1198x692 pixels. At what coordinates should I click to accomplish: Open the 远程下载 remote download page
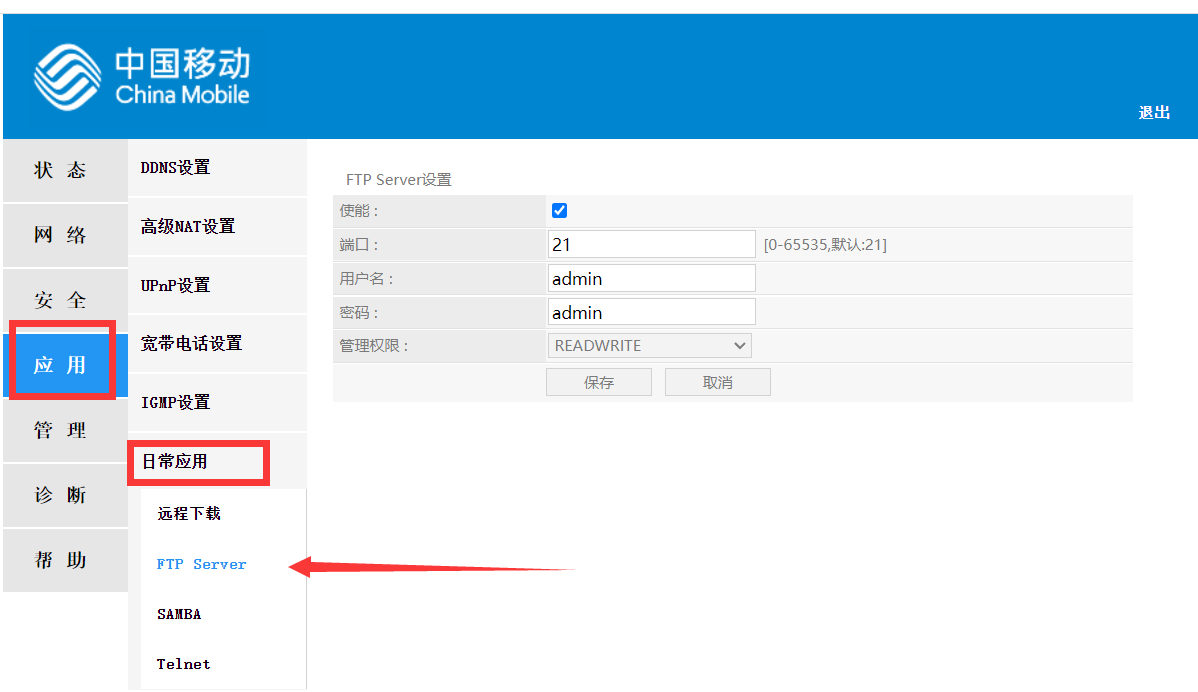coord(189,513)
